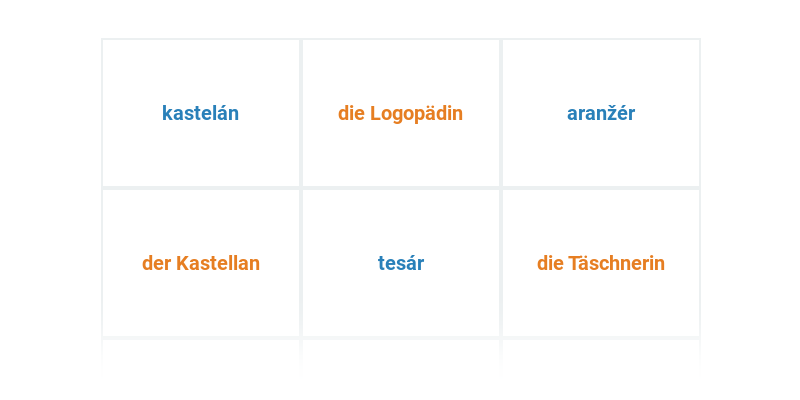The image size is (800, 400).
Task: Pick the orange card right of tesár
Action: coord(601,263)
